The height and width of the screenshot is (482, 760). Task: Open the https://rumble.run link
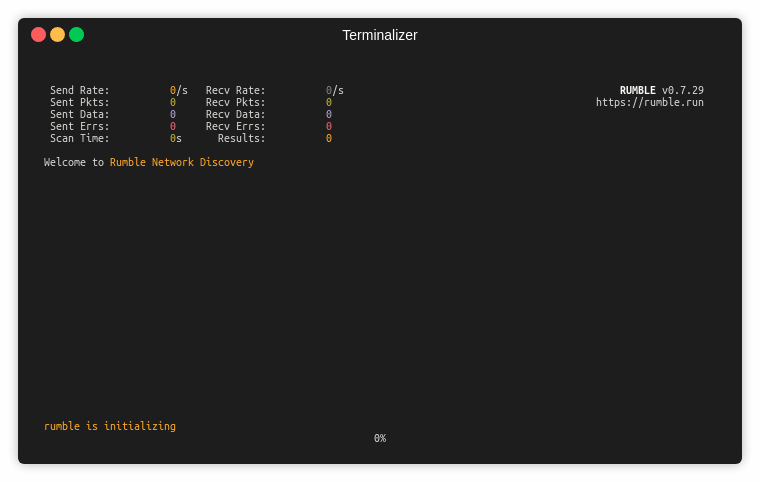tap(650, 102)
